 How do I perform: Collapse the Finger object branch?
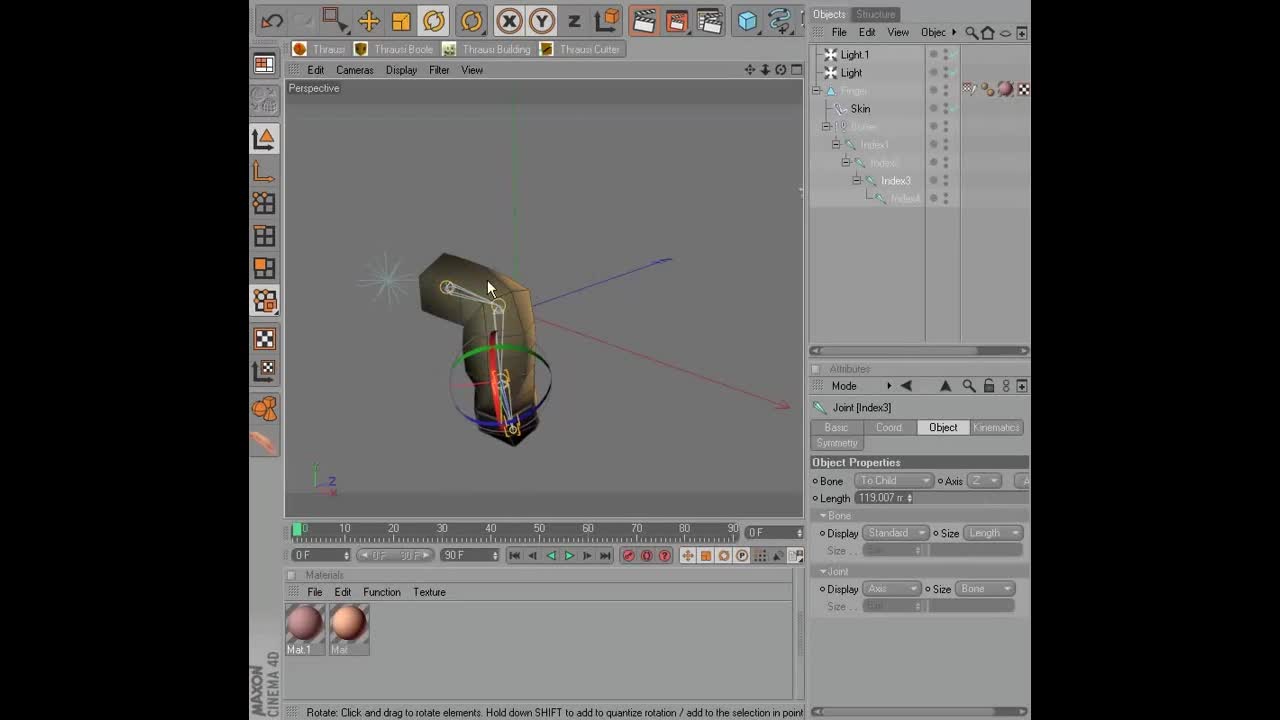point(817,91)
